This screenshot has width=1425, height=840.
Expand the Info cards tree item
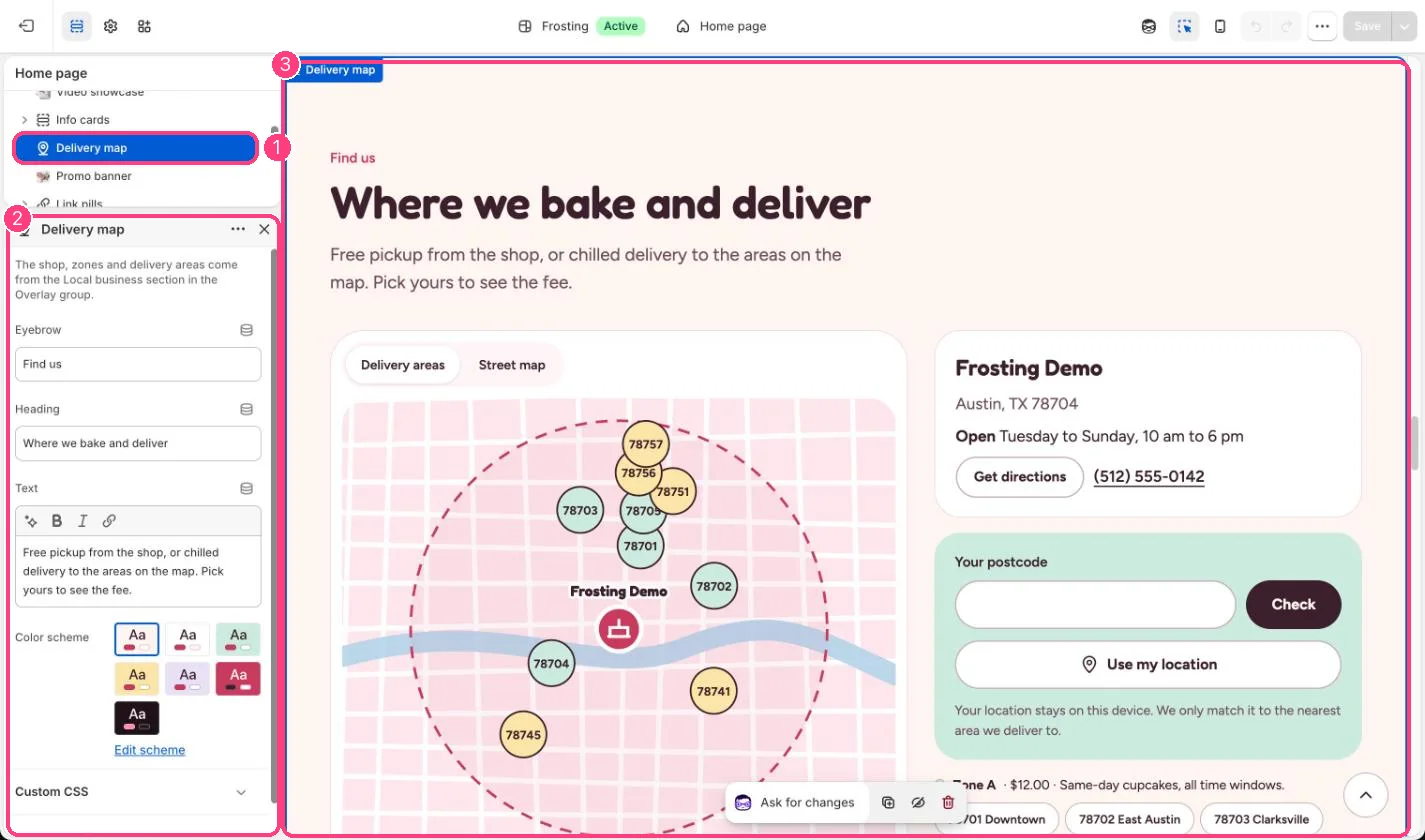tap(24, 120)
